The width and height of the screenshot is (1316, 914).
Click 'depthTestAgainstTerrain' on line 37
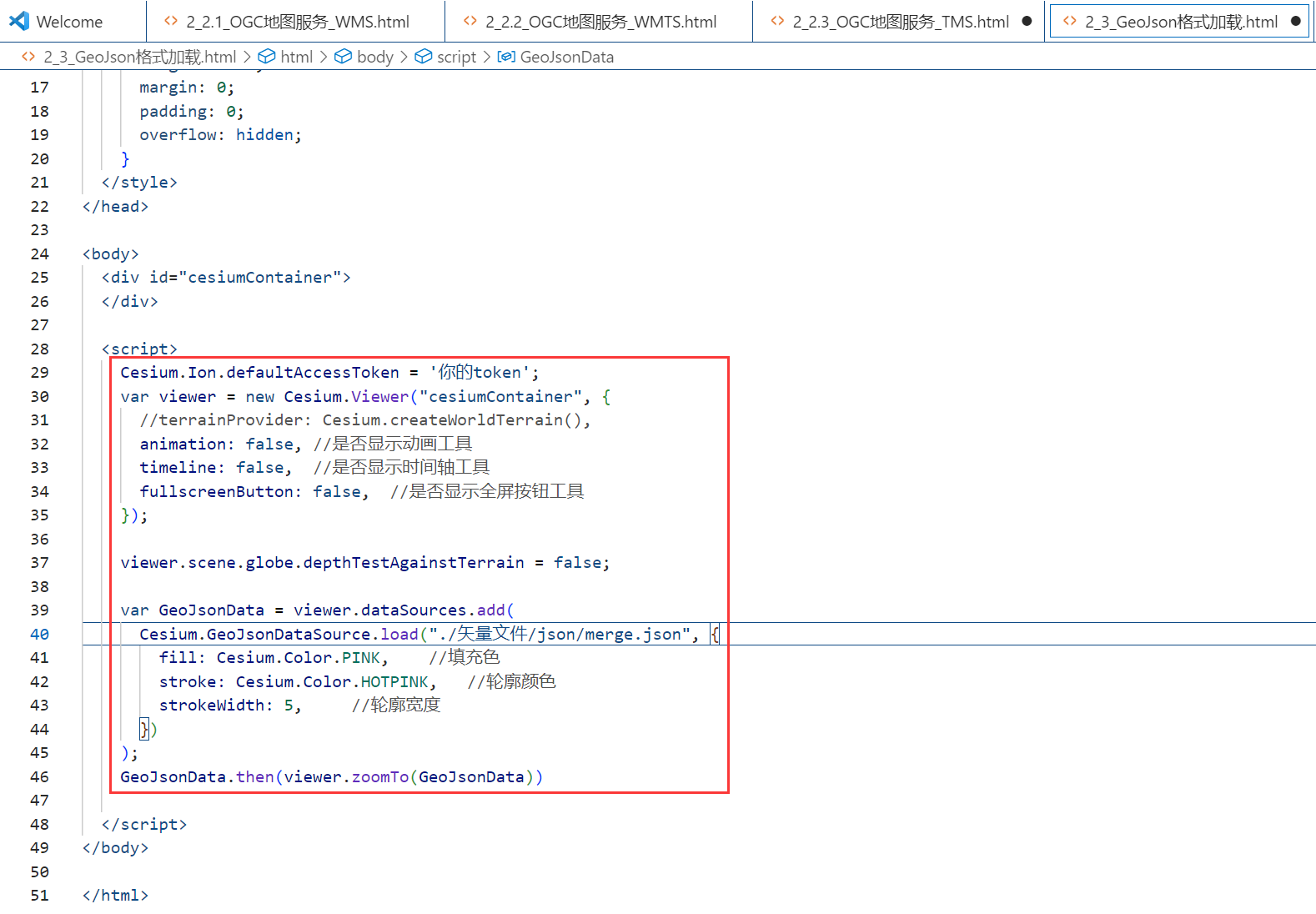pos(414,563)
